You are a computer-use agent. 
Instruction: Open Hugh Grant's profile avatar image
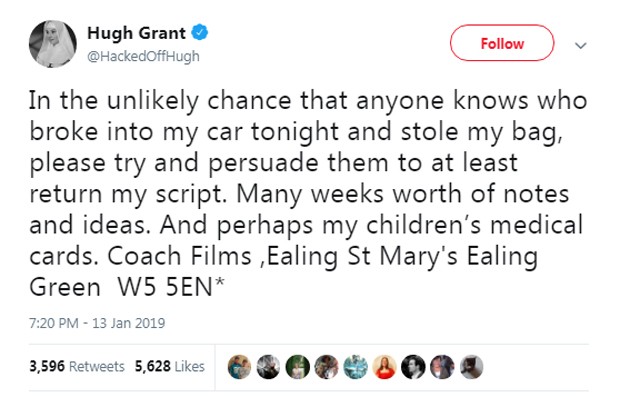pos(53,44)
